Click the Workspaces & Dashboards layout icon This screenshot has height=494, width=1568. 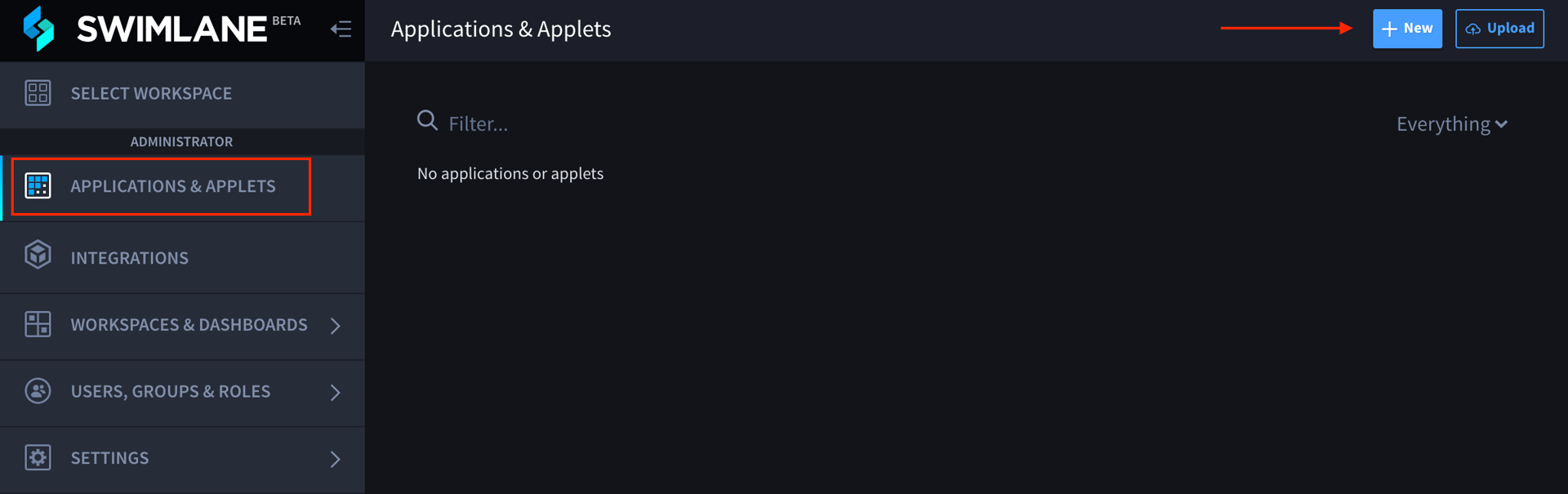coord(38,324)
